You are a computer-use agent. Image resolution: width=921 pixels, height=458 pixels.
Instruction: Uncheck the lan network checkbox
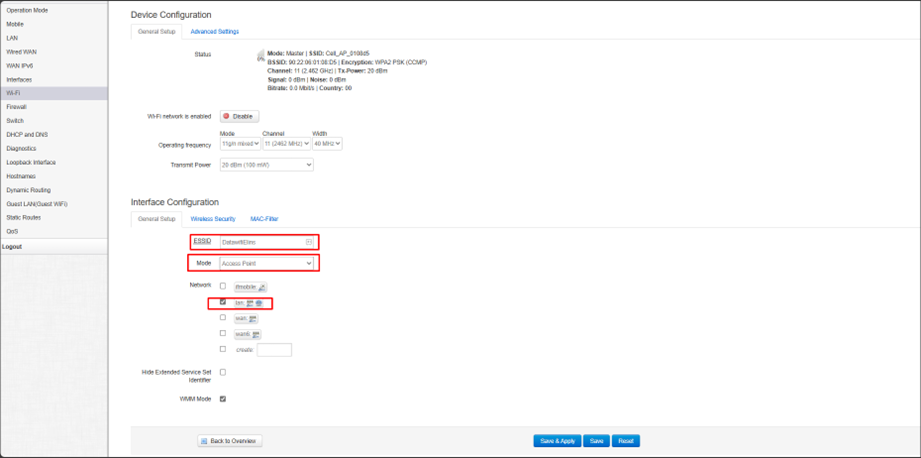click(x=223, y=302)
